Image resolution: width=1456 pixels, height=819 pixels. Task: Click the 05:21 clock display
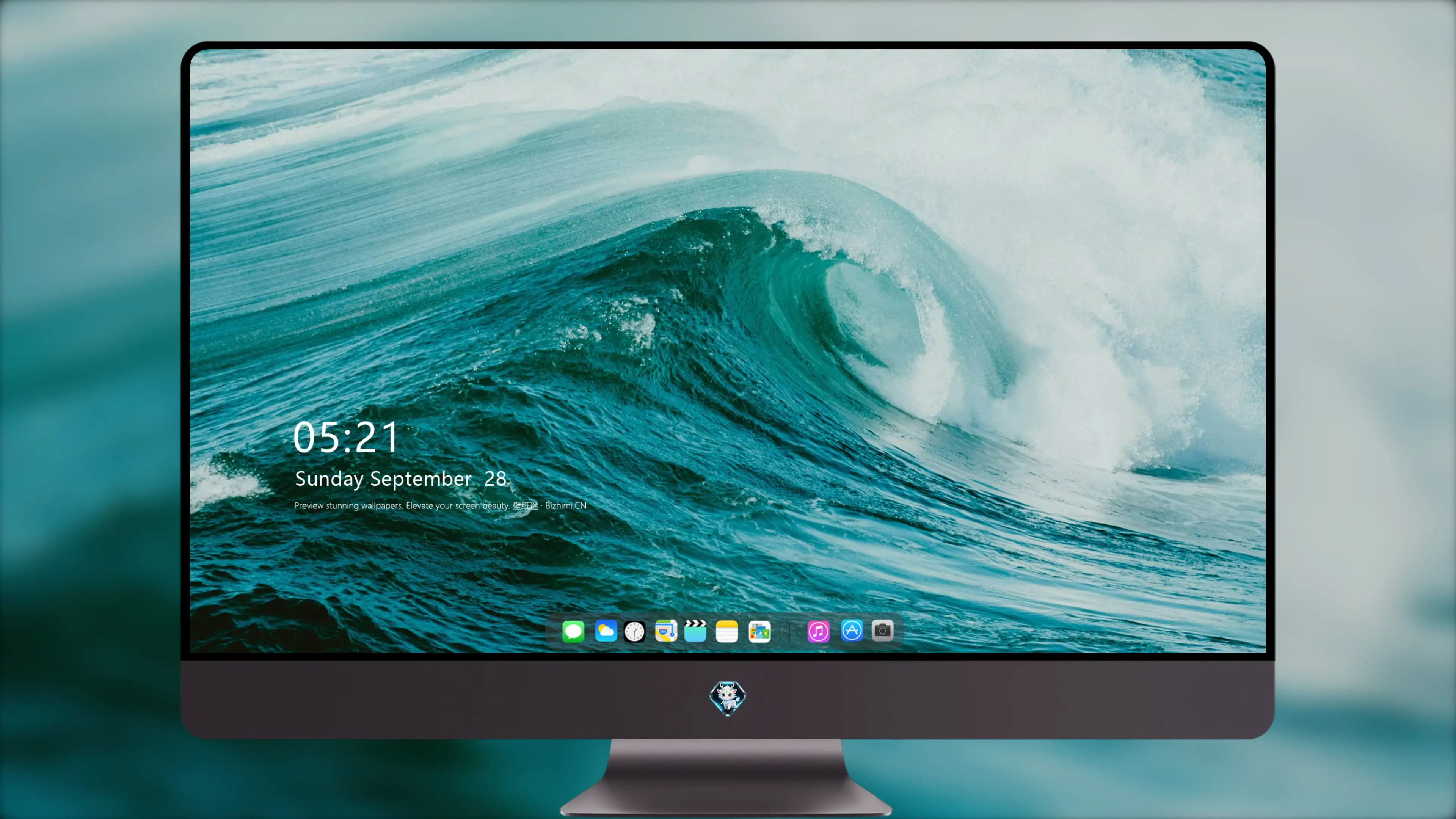click(345, 438)
